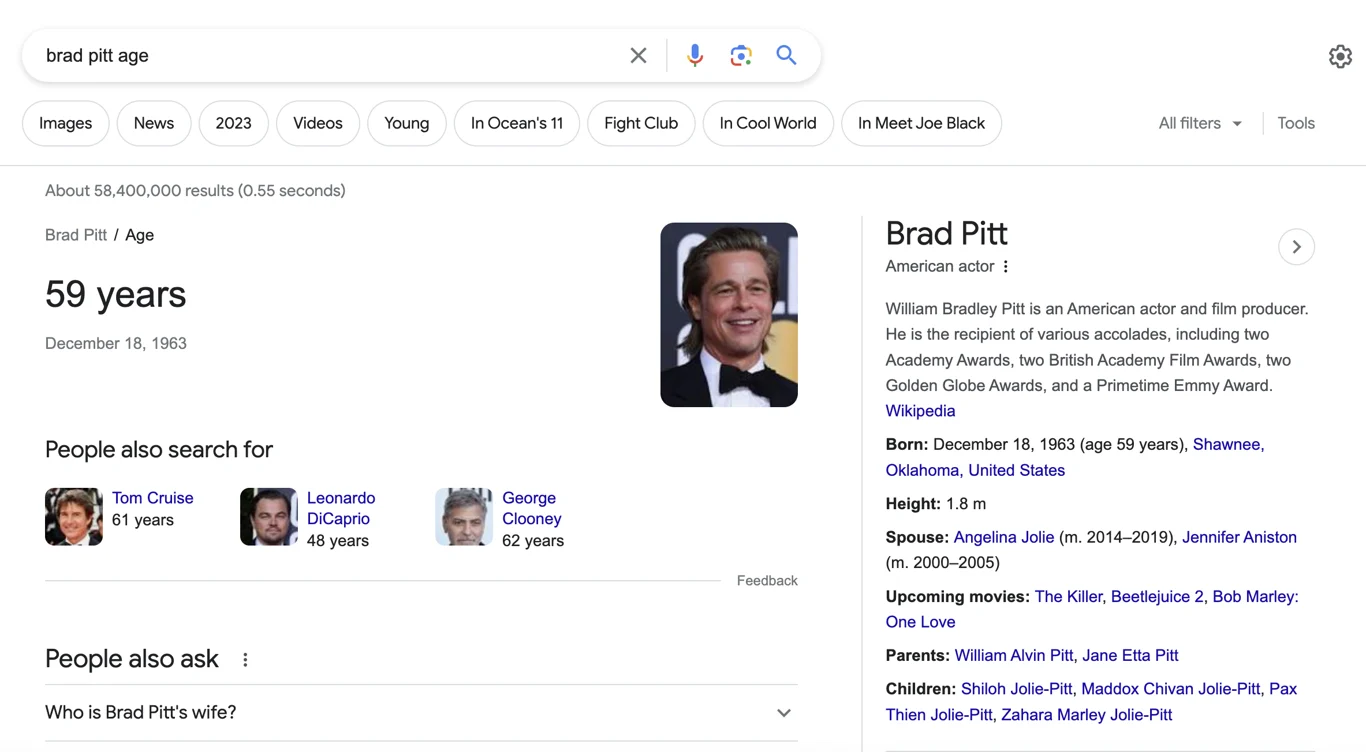This screenshot has width=1366, height=752.
Task: Send feedback via the Feedback link
Action: [766, 581]
